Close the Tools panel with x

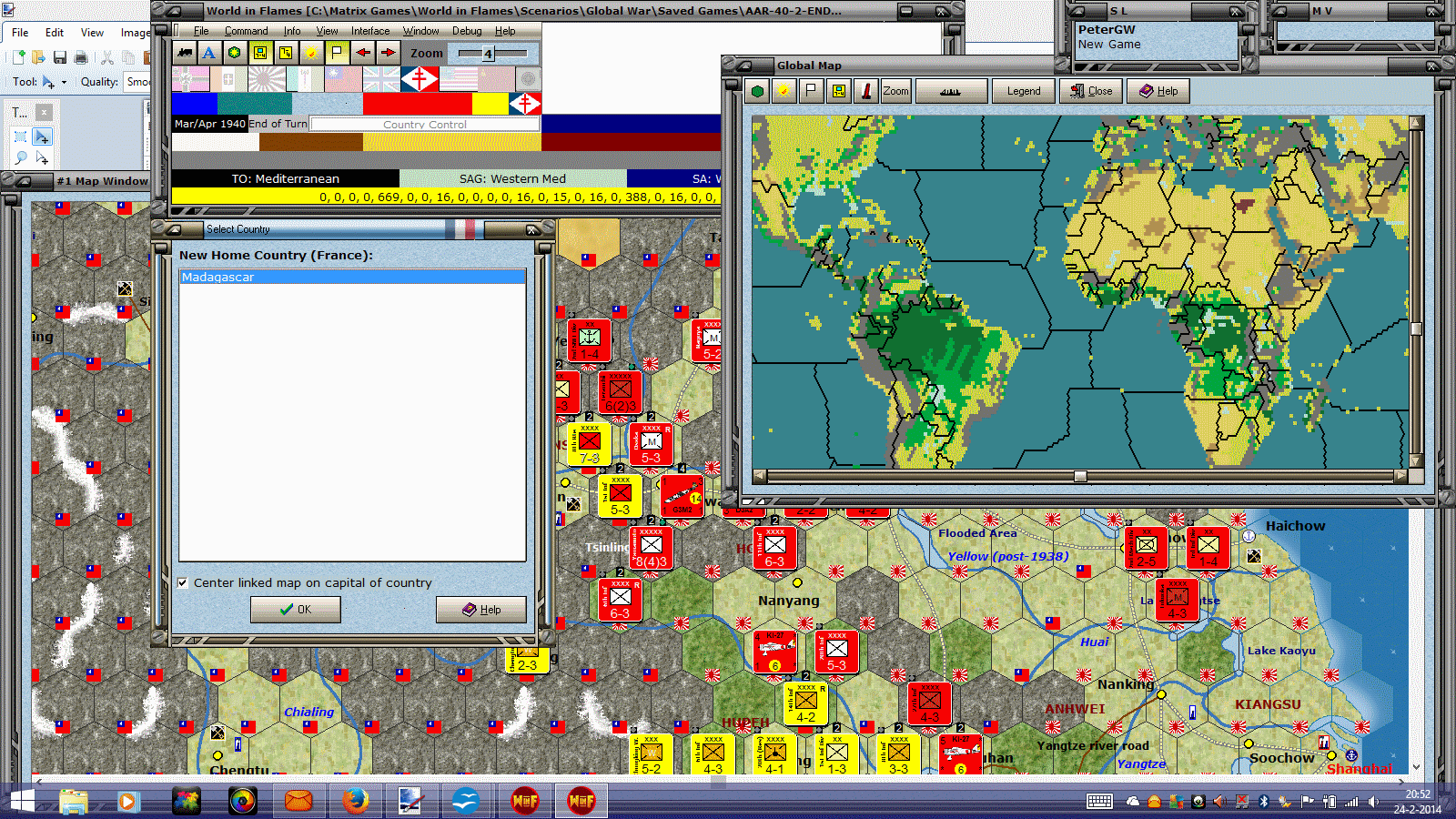point(44,112)
